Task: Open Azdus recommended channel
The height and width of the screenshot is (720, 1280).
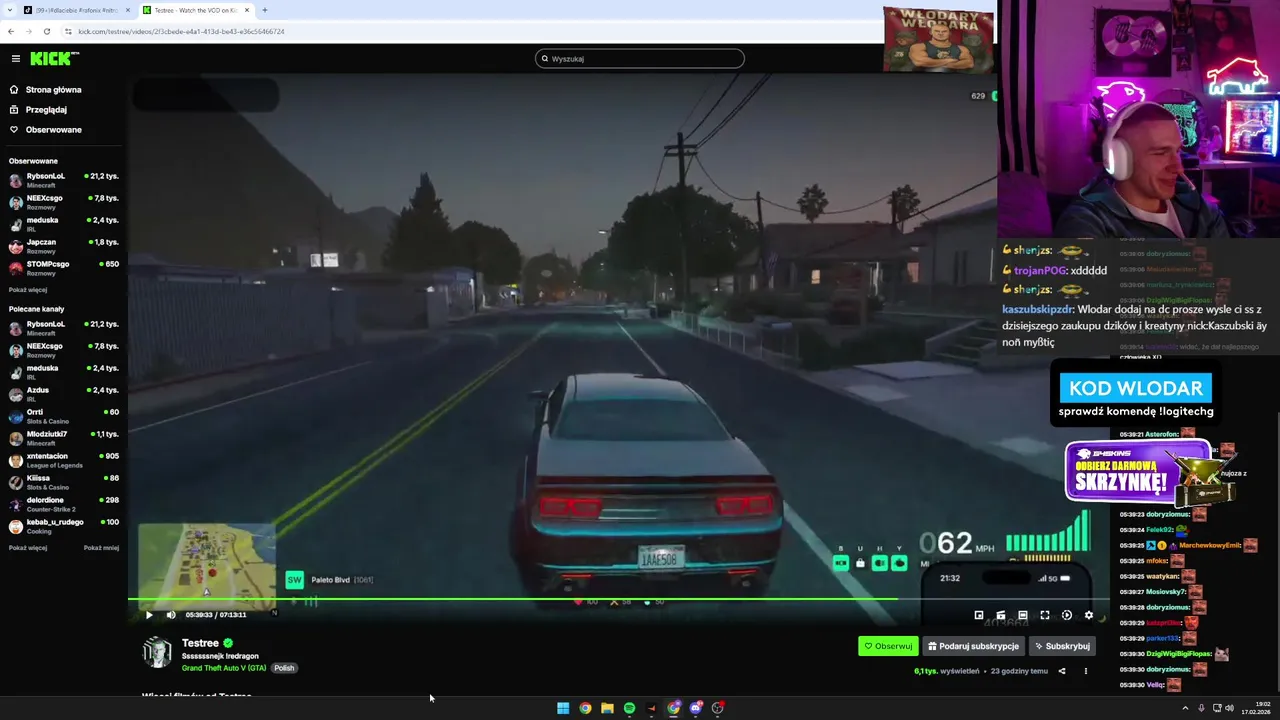Action: point(63,394)
